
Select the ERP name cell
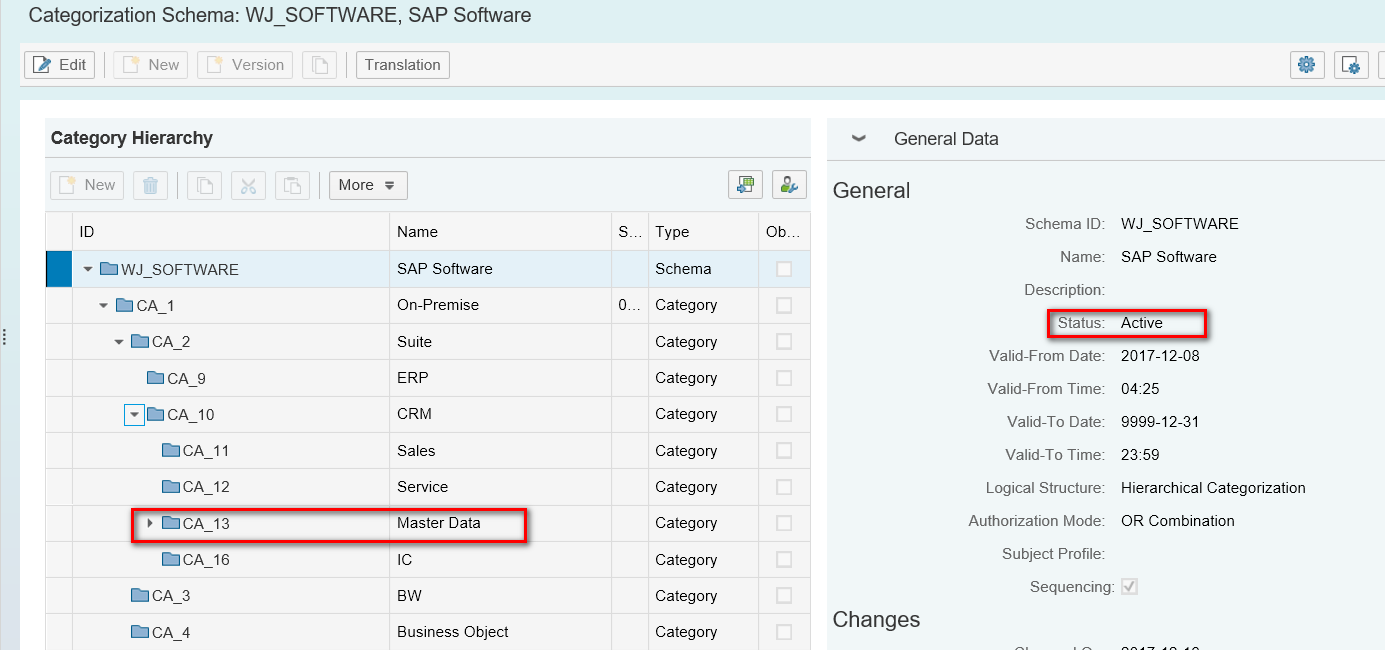click(501, 378)
